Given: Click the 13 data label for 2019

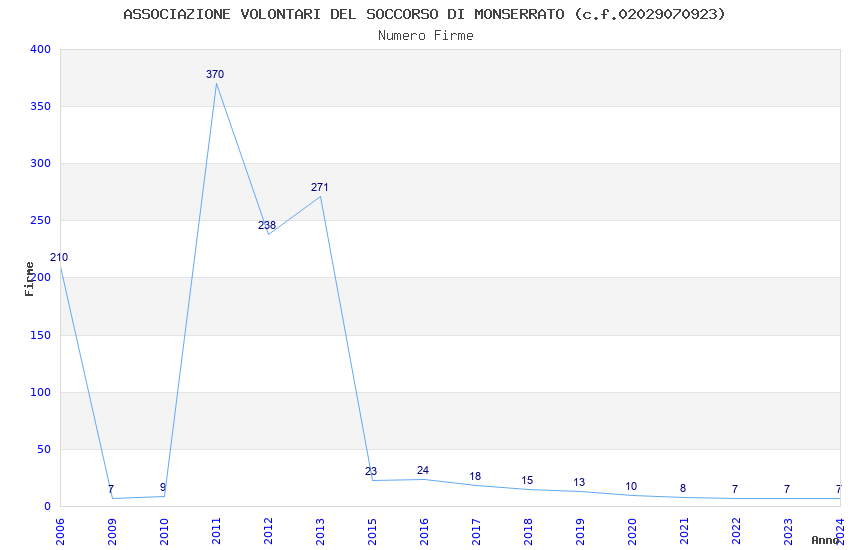Looking at the screenshot, I should point(579,482).
